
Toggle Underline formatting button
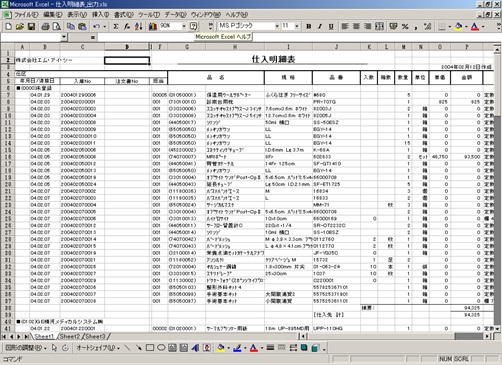pyautogui.click(x=331, y=26)
